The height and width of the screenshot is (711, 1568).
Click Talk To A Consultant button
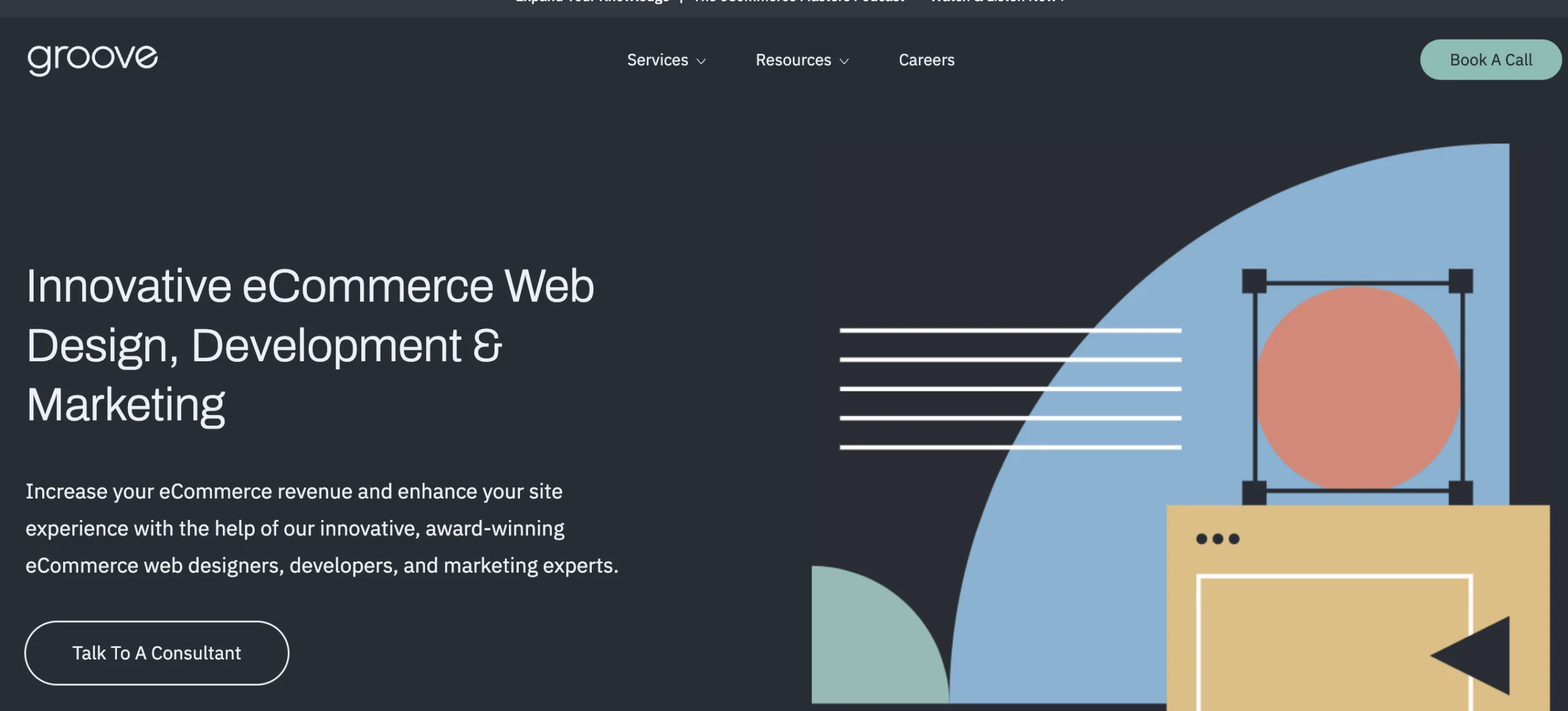[157, 653]
